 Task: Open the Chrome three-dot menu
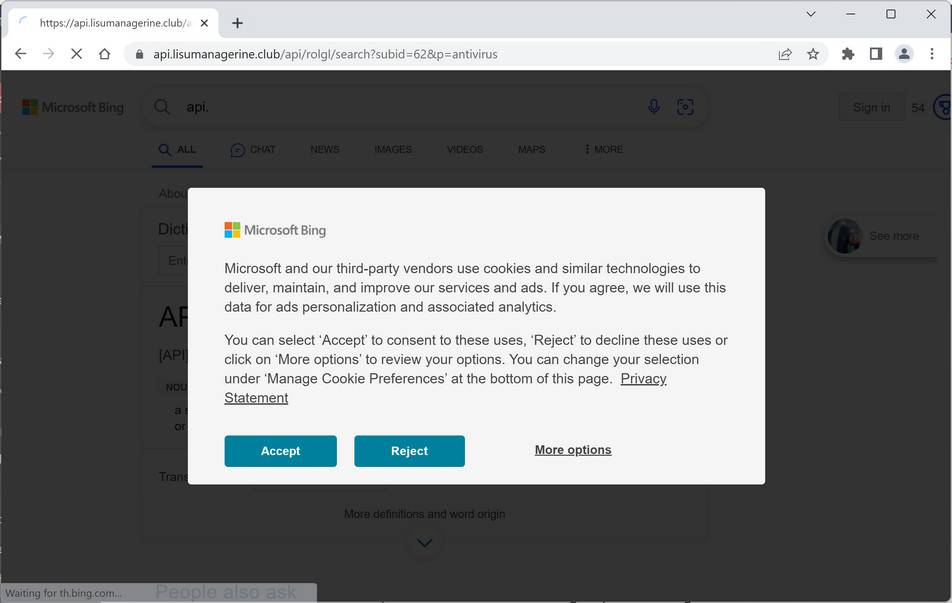pyautogui.click(x=932, y=54)
